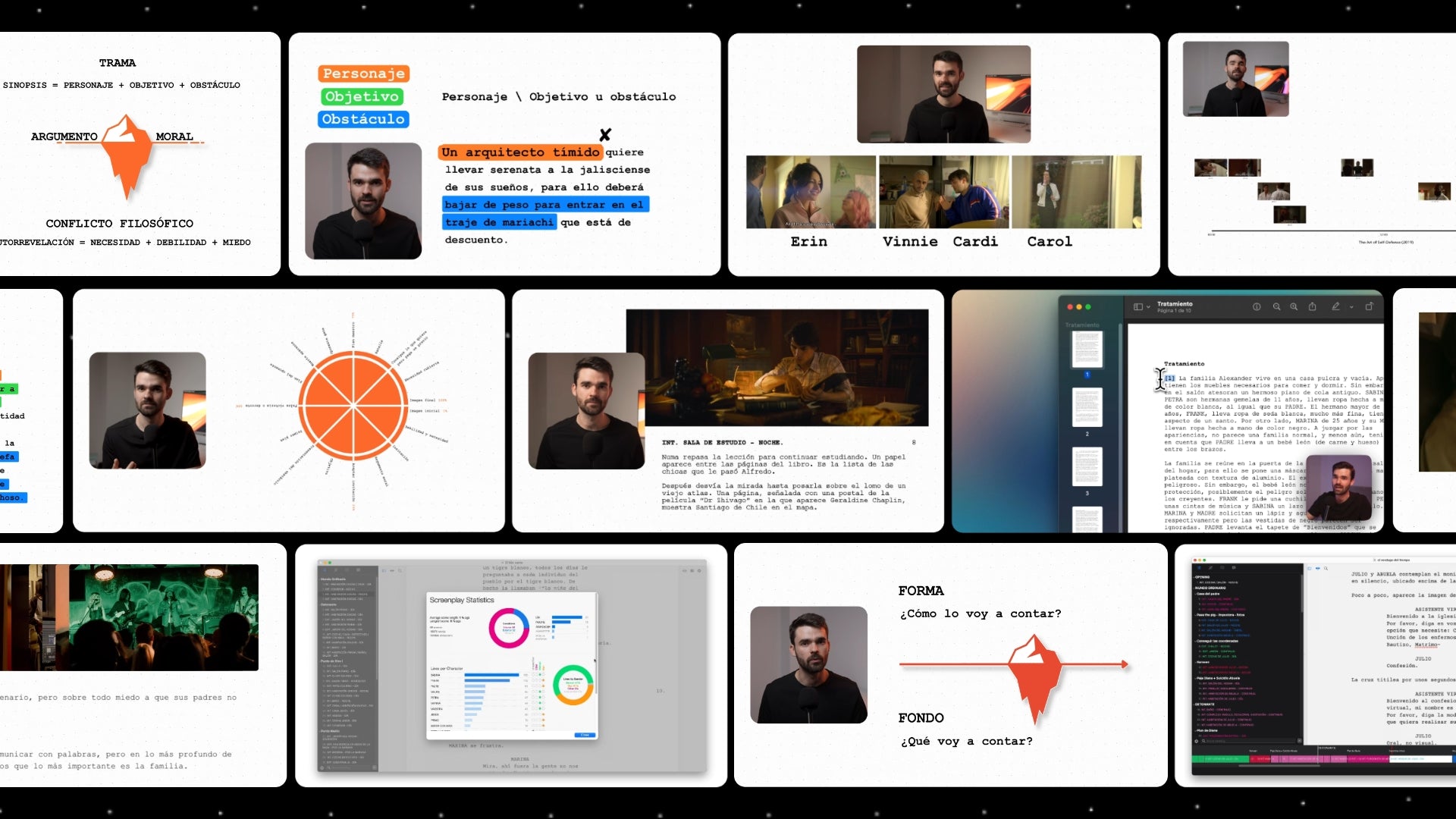Click the pink scenes donut chart in Statistics

509,628
